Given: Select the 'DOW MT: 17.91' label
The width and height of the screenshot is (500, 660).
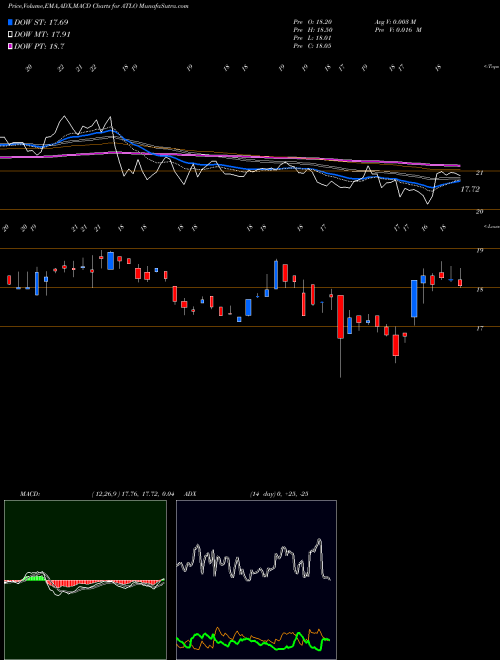Looking at the screenshot, I should [42, 35].
